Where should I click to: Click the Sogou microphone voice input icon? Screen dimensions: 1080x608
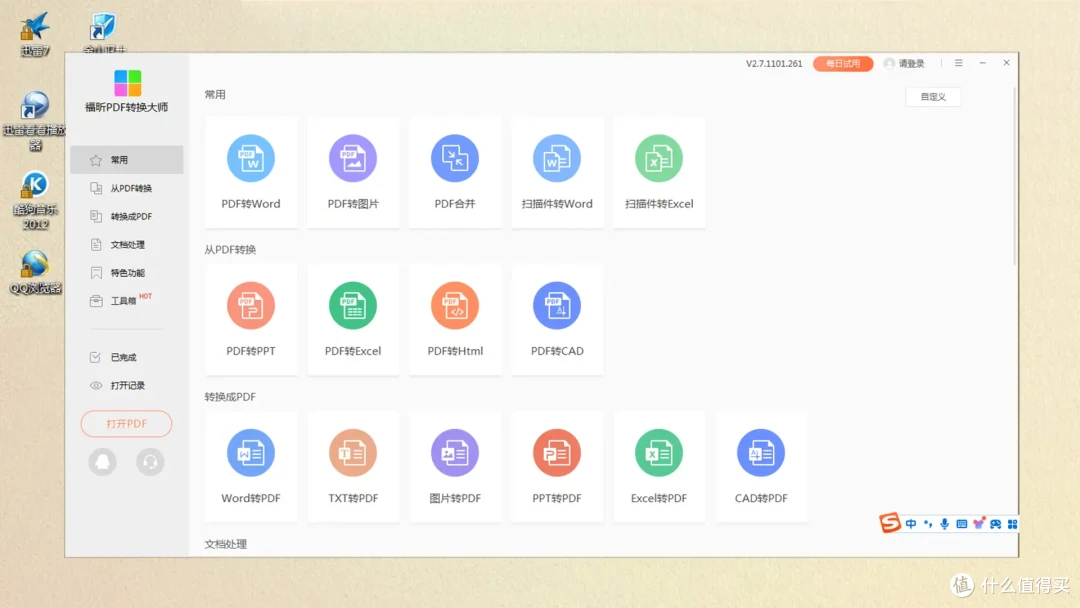pyautogui.click(x=944, y=524)
